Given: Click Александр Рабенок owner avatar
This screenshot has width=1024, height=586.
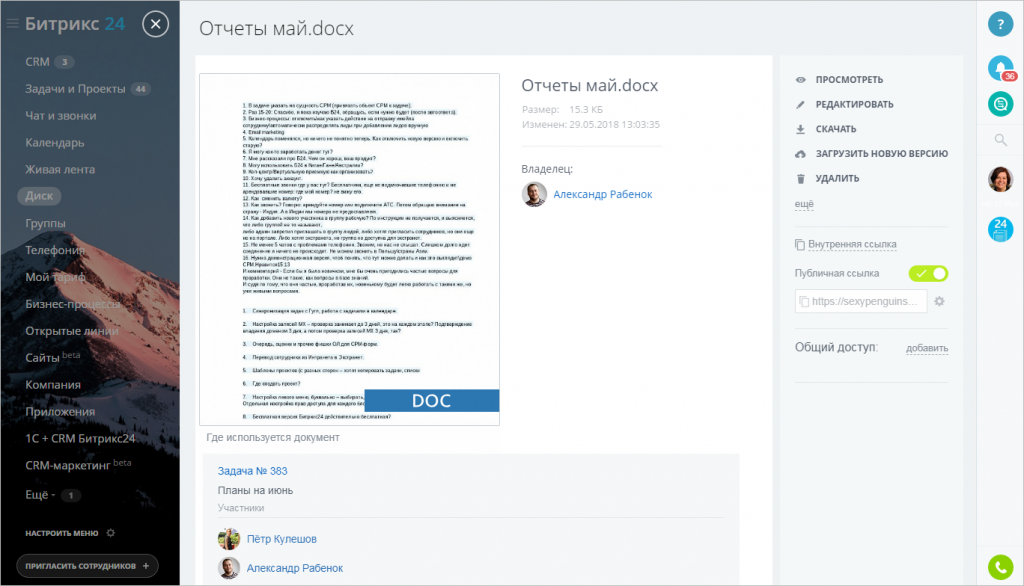Looking at the screenshot, I should click(x=534, y=194).
